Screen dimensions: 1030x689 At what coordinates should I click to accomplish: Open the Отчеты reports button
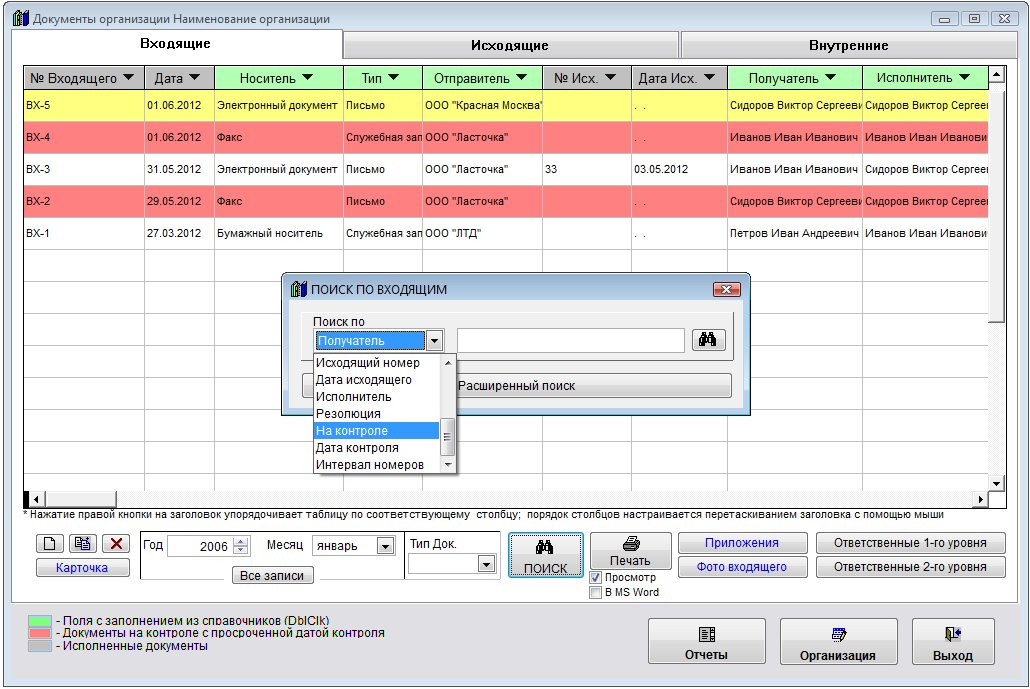[x=705, y=642]
